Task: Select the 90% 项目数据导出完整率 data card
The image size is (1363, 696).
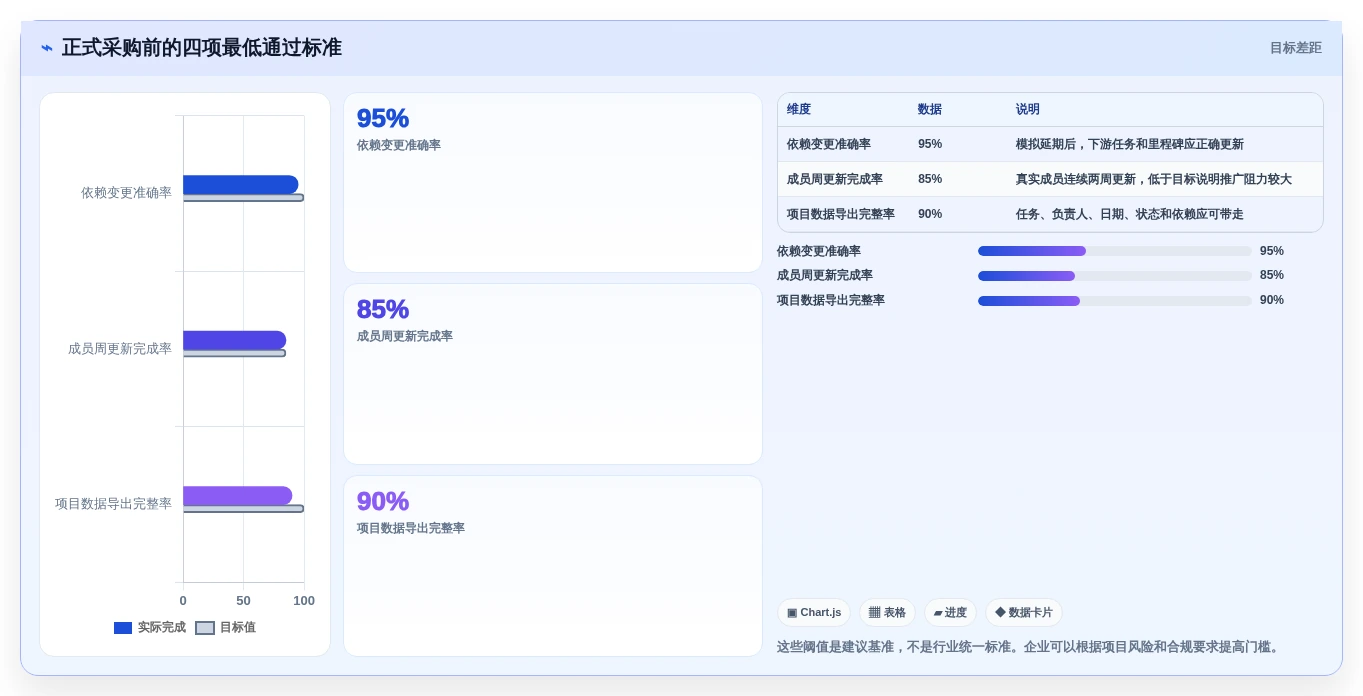Action: pyautogui.click(x=553, y=566)
